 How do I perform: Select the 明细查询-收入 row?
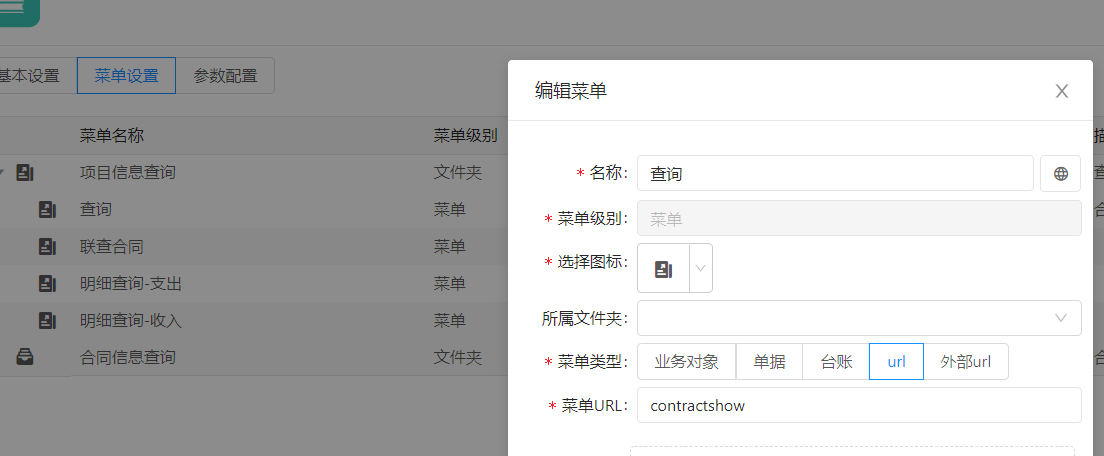pyautogui.click(x=253, y=321)
